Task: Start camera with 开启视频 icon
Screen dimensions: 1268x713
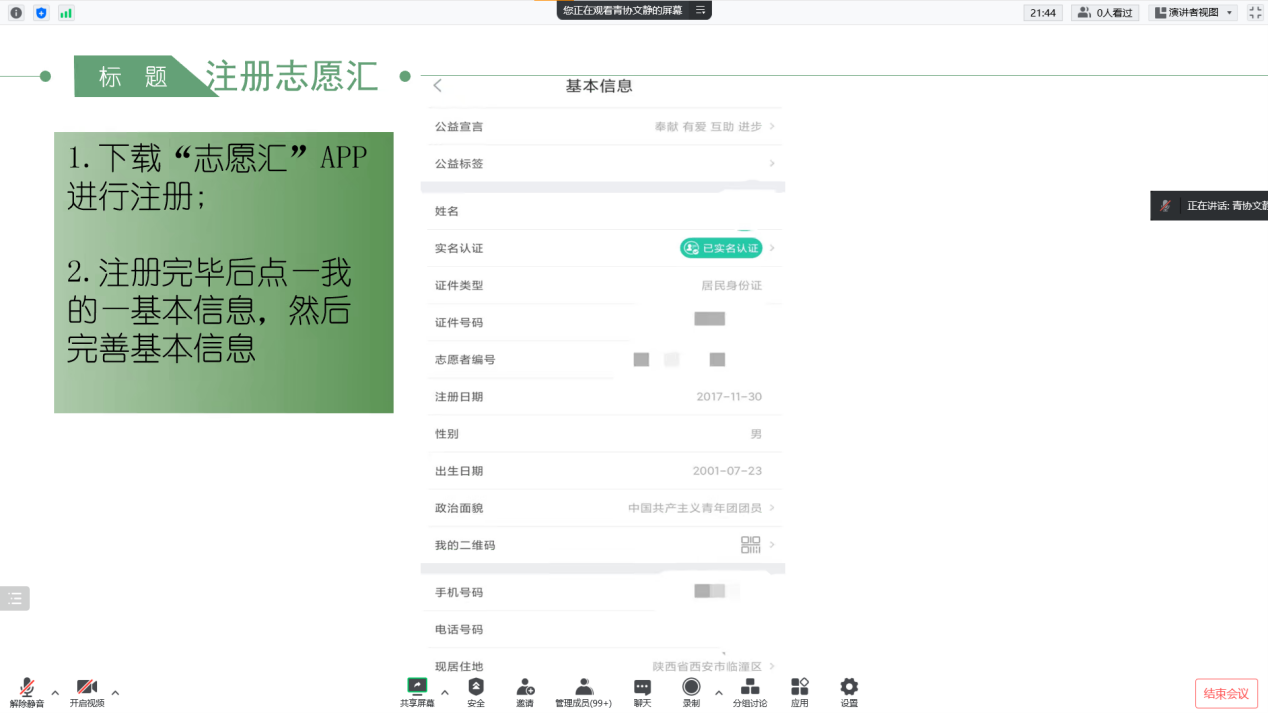Action: pyautogui.click(x=87, y=687)
